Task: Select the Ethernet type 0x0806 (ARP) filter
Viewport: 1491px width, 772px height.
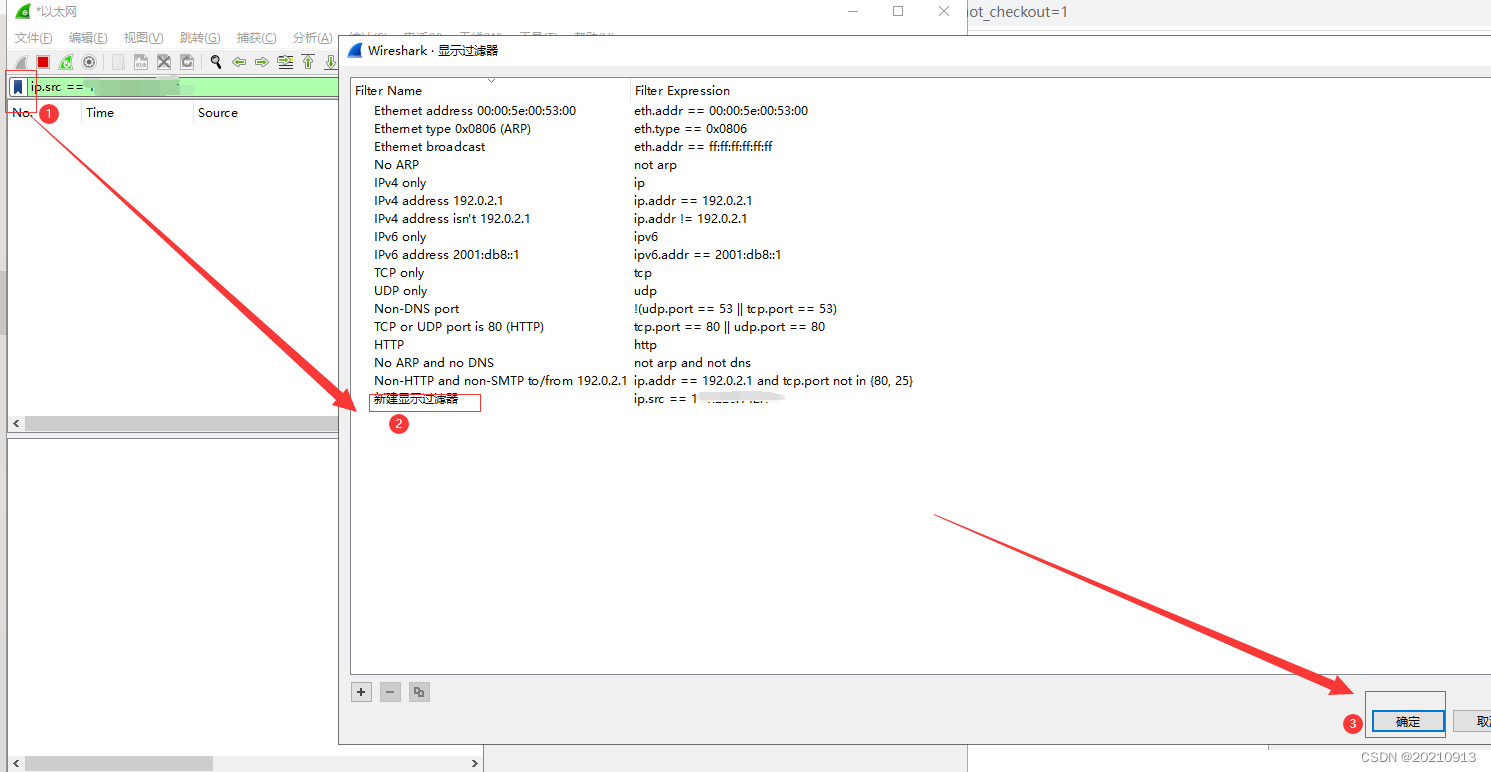Action: (452, 129)
